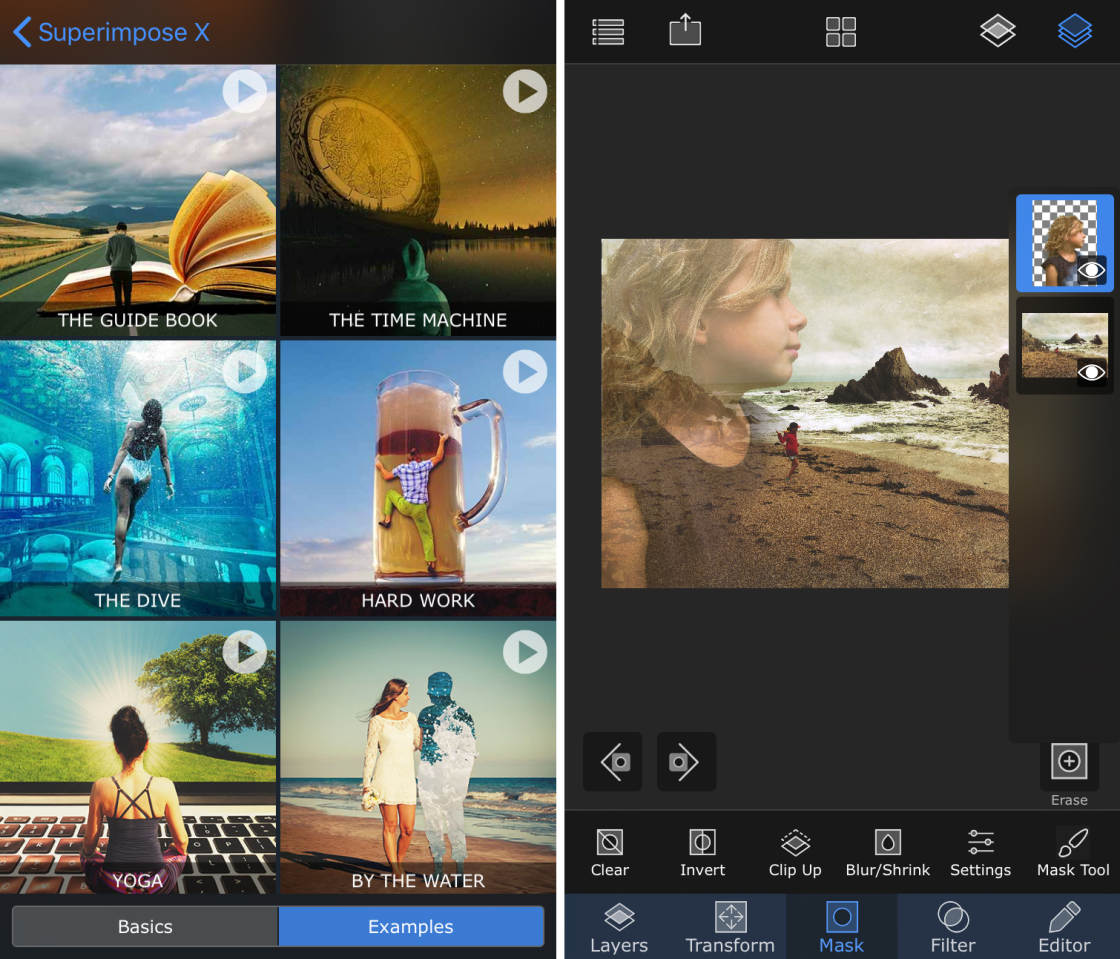Clear the current mask
1120x959 pixels.
(610, 851)
